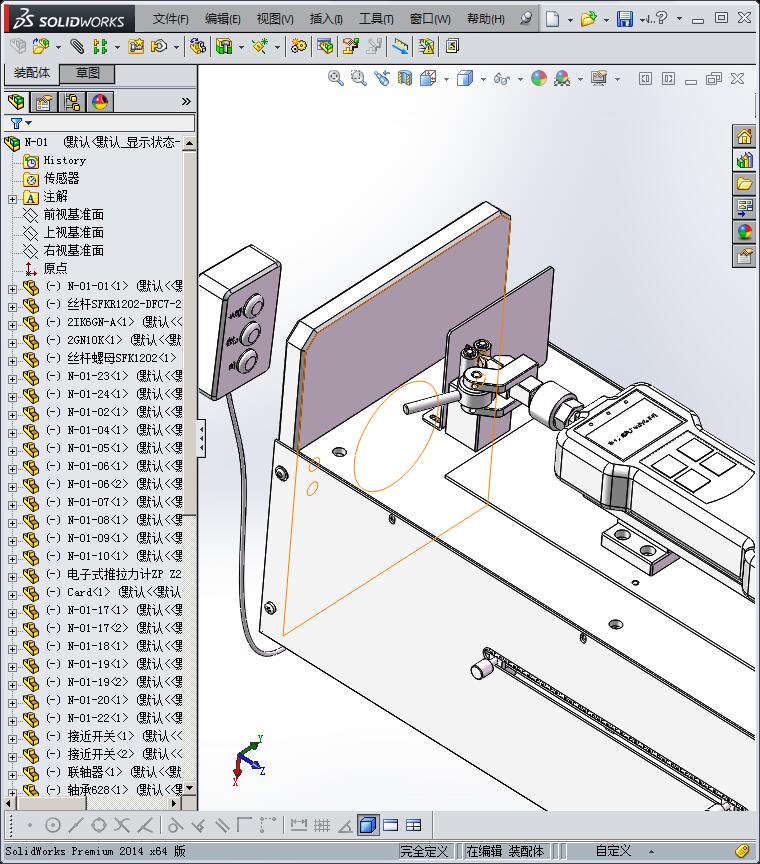The image size is (760, 864).
Task: Click the Edit Component icon
Action: [x=18, y=46]
